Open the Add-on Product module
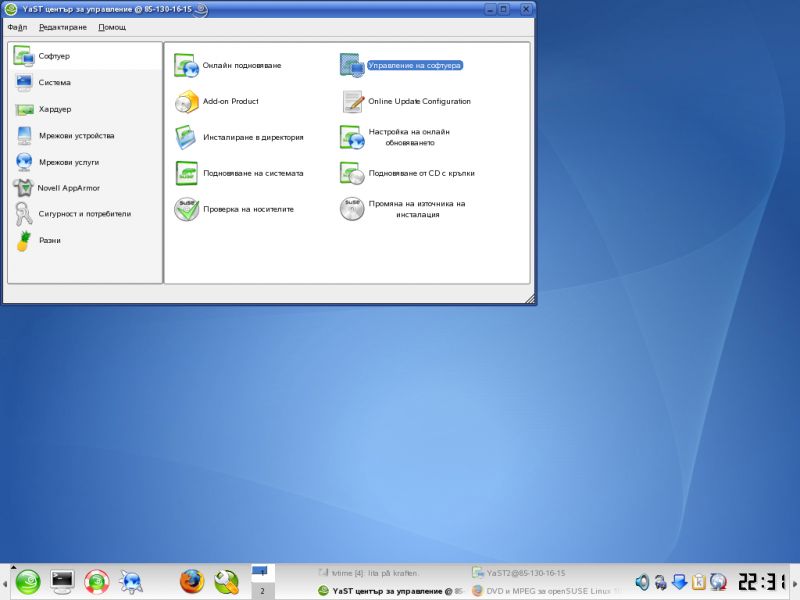800x600 pixels. pos(216,102)
